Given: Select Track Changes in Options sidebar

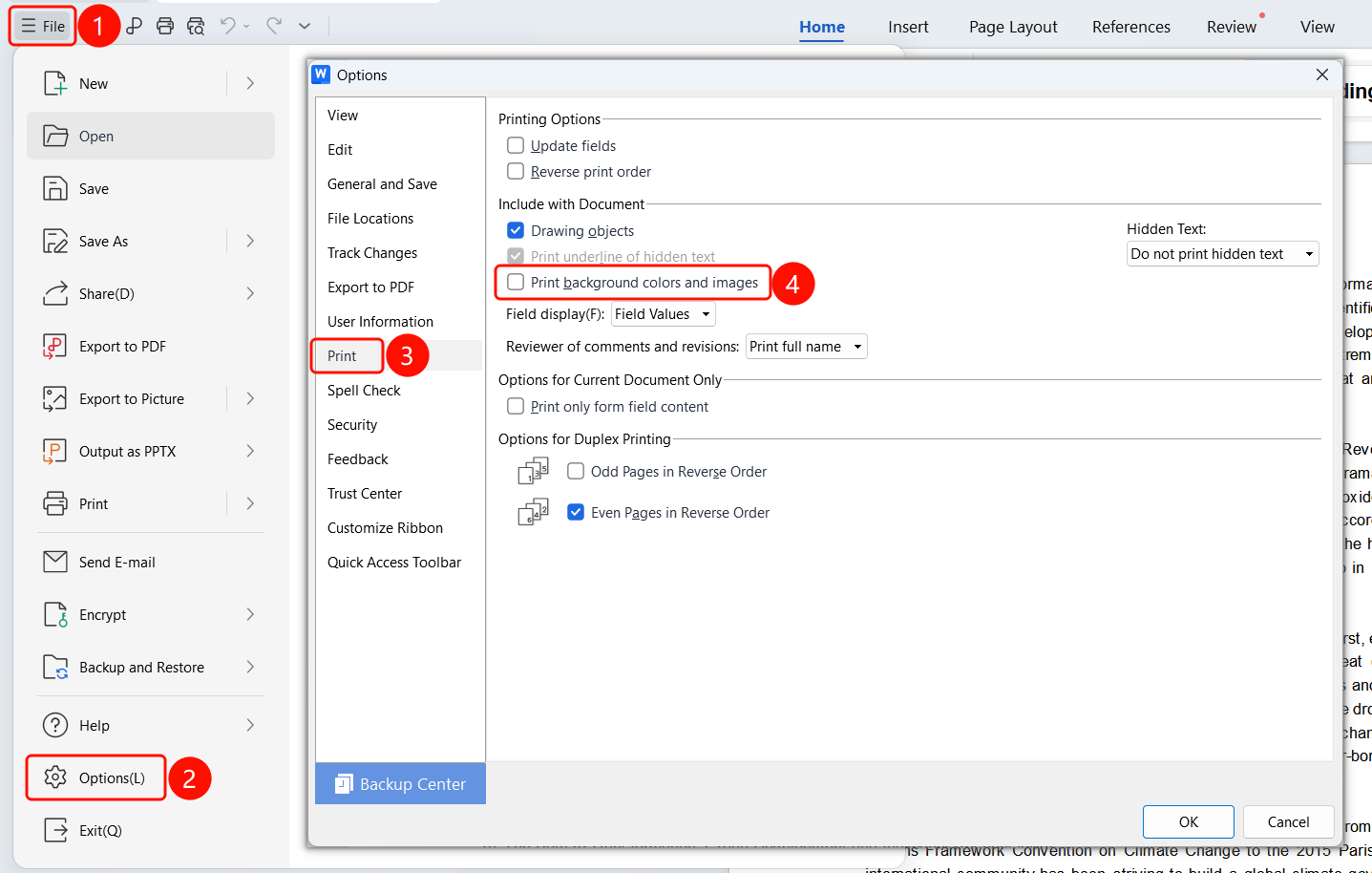Looking at the screenshot, I should click(399, 253).
